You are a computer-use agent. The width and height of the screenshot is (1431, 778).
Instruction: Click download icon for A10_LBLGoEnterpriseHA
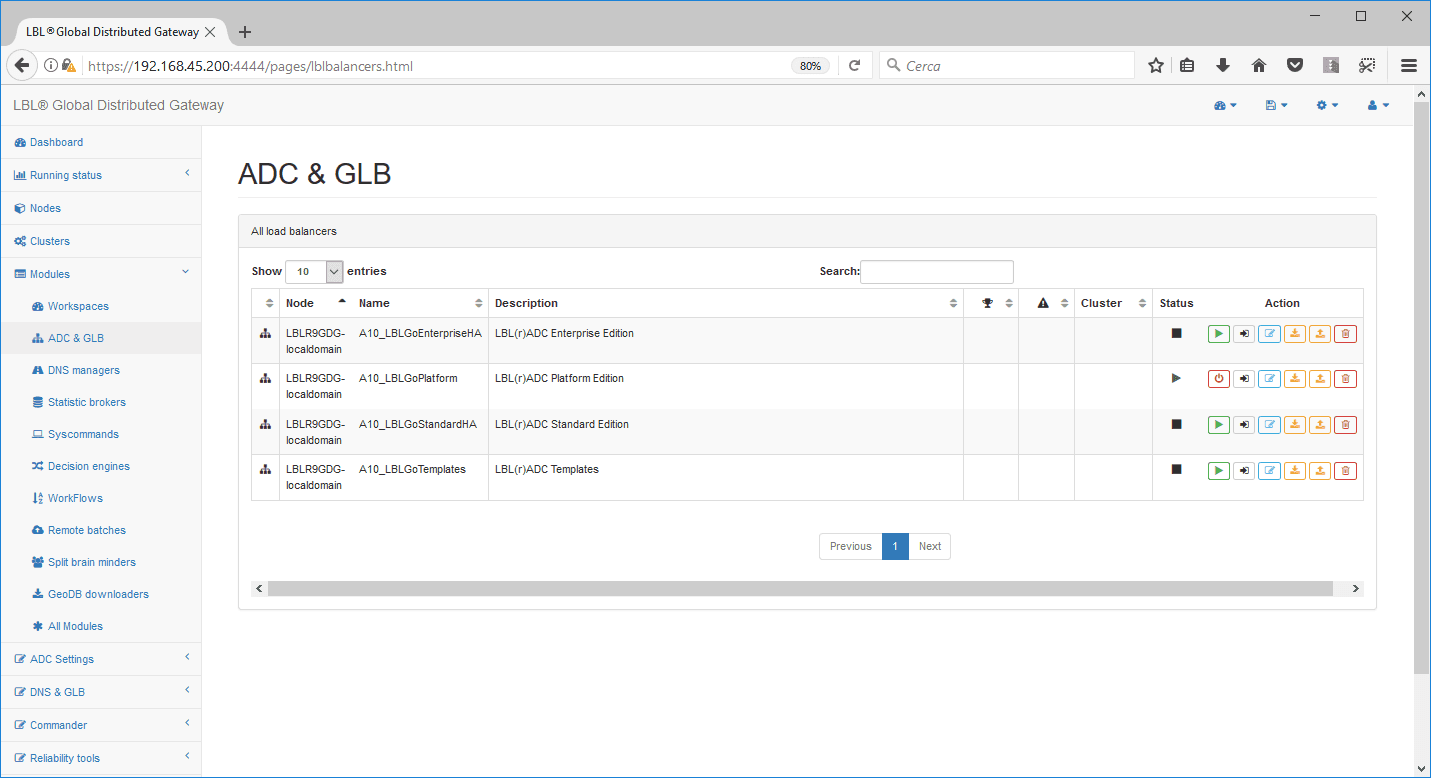(x=1294, y=334)
